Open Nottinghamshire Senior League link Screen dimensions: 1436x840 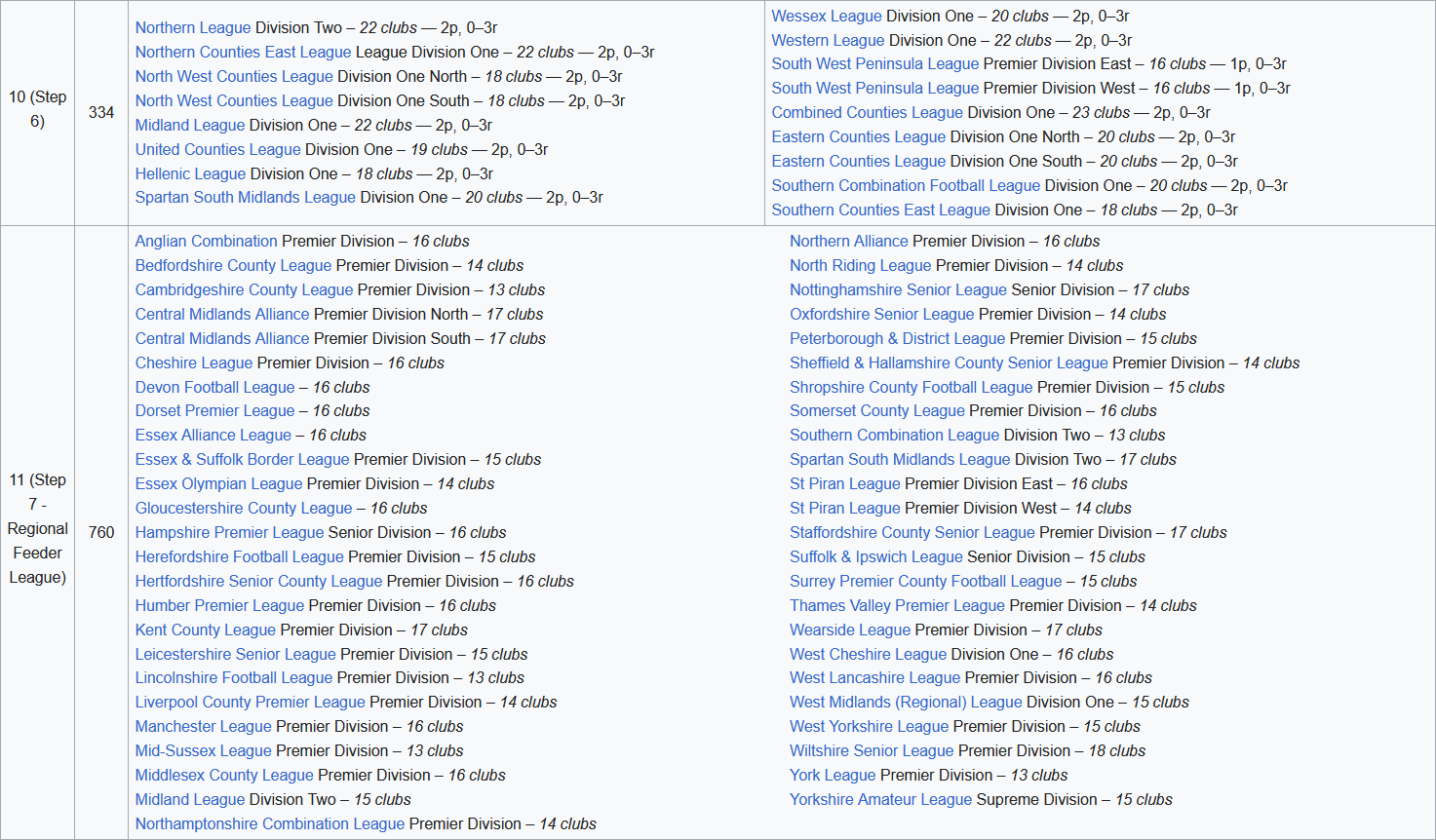(899, 290)
